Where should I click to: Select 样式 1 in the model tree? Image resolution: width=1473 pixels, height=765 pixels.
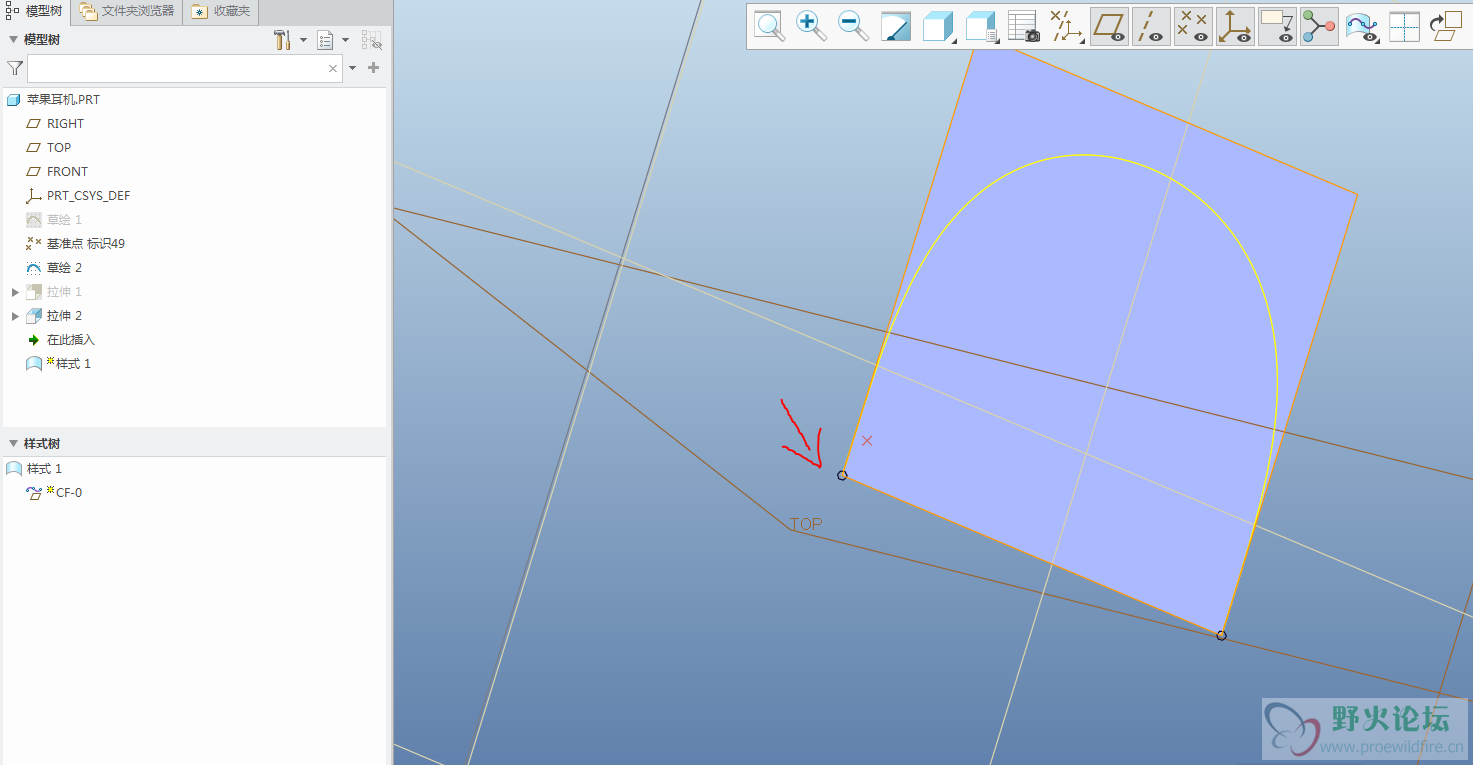tap(73, 364)
